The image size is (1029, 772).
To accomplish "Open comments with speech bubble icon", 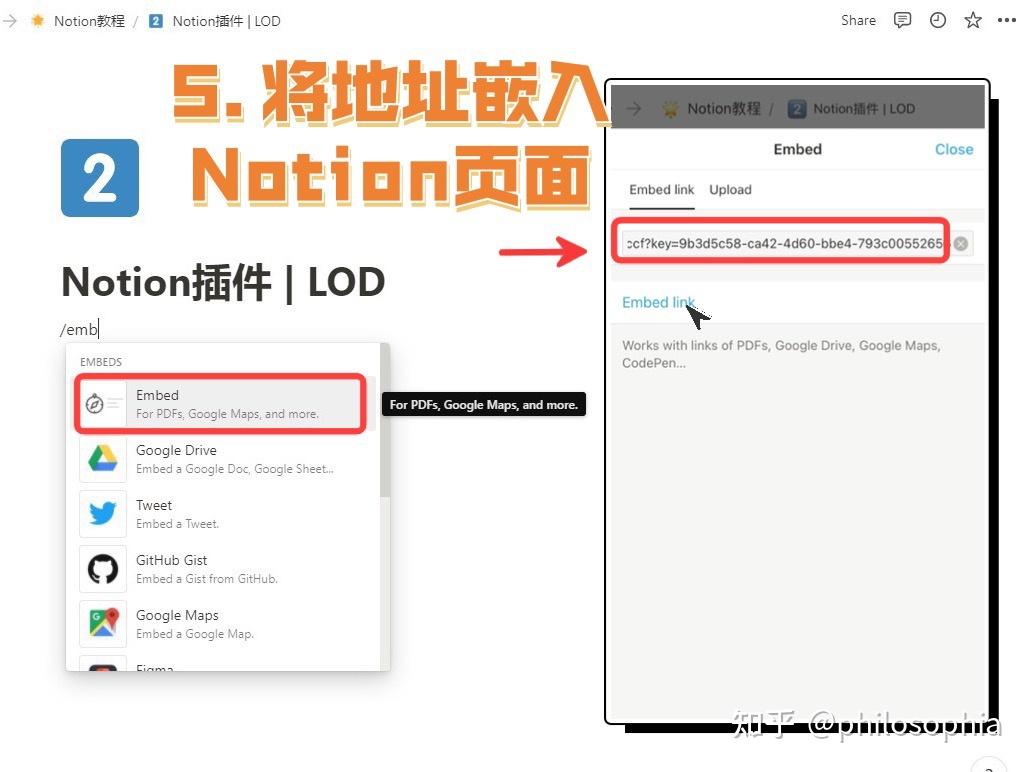I will click(902, 20).
